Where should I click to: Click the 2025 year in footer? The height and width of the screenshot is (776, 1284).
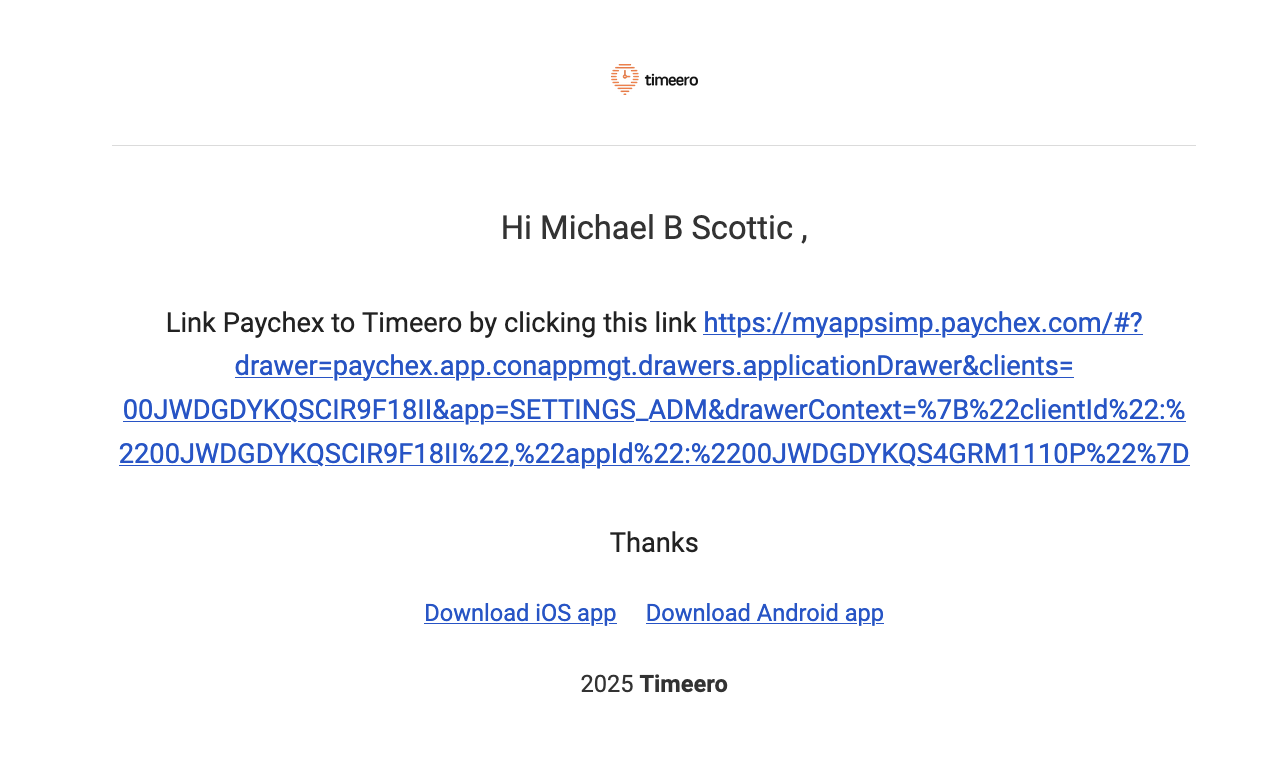(x=607, y=684)
